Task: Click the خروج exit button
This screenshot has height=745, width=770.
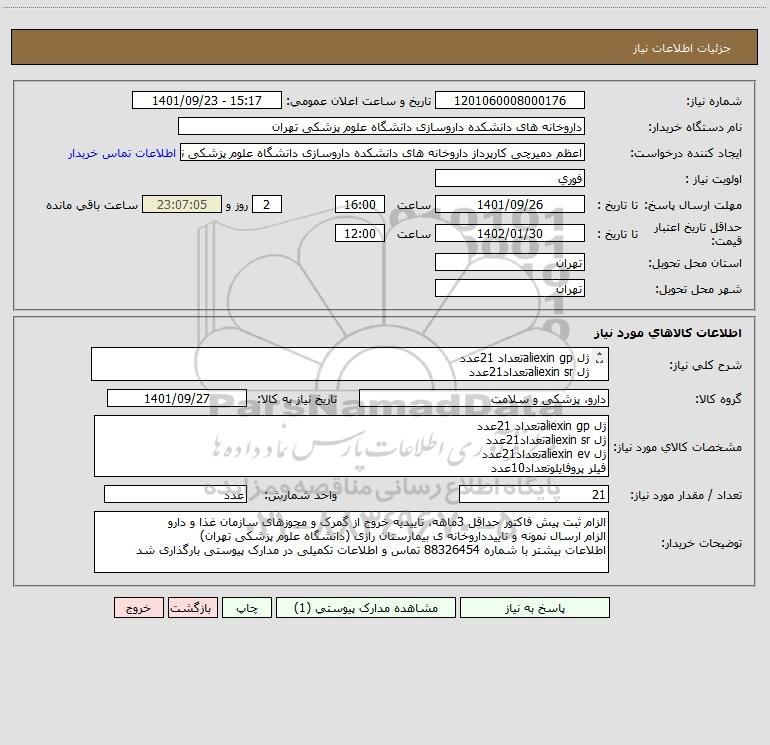Action: 138,608
